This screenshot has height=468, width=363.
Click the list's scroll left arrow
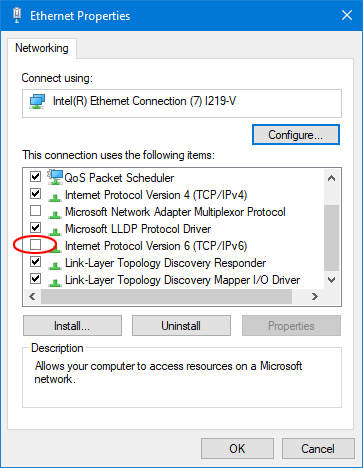(32, 296)
